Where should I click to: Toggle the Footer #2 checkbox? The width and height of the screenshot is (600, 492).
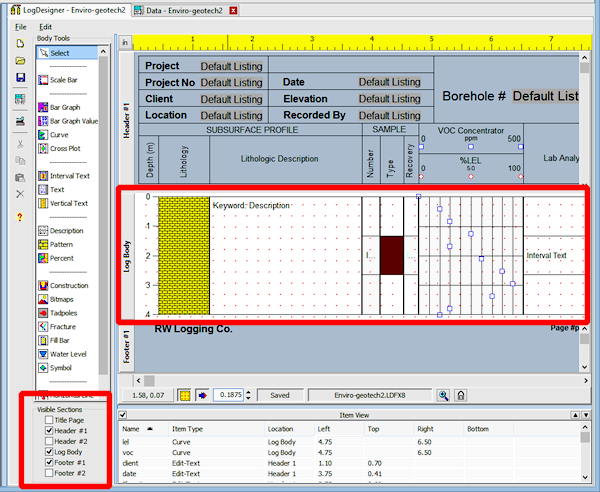click(x=47, y=473)
